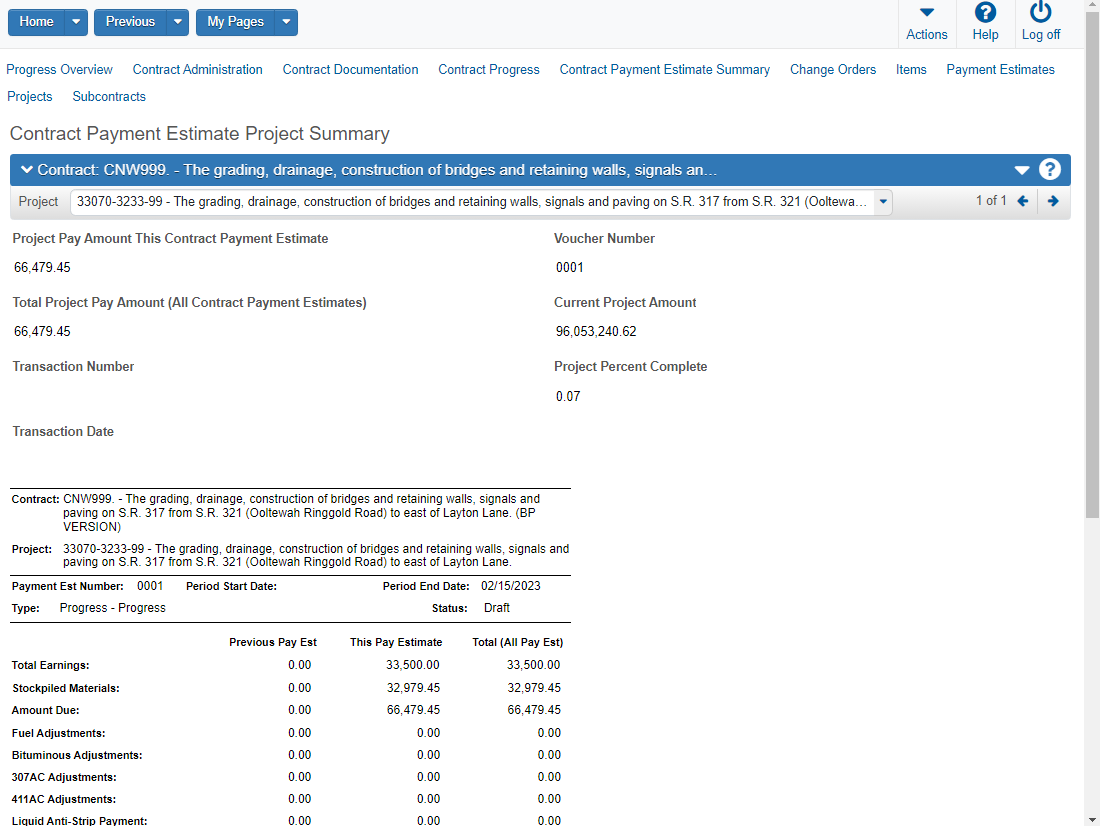Viewport: 1100px width, 826px height.
Task: Click the Previous button
Action: (130, 22)
